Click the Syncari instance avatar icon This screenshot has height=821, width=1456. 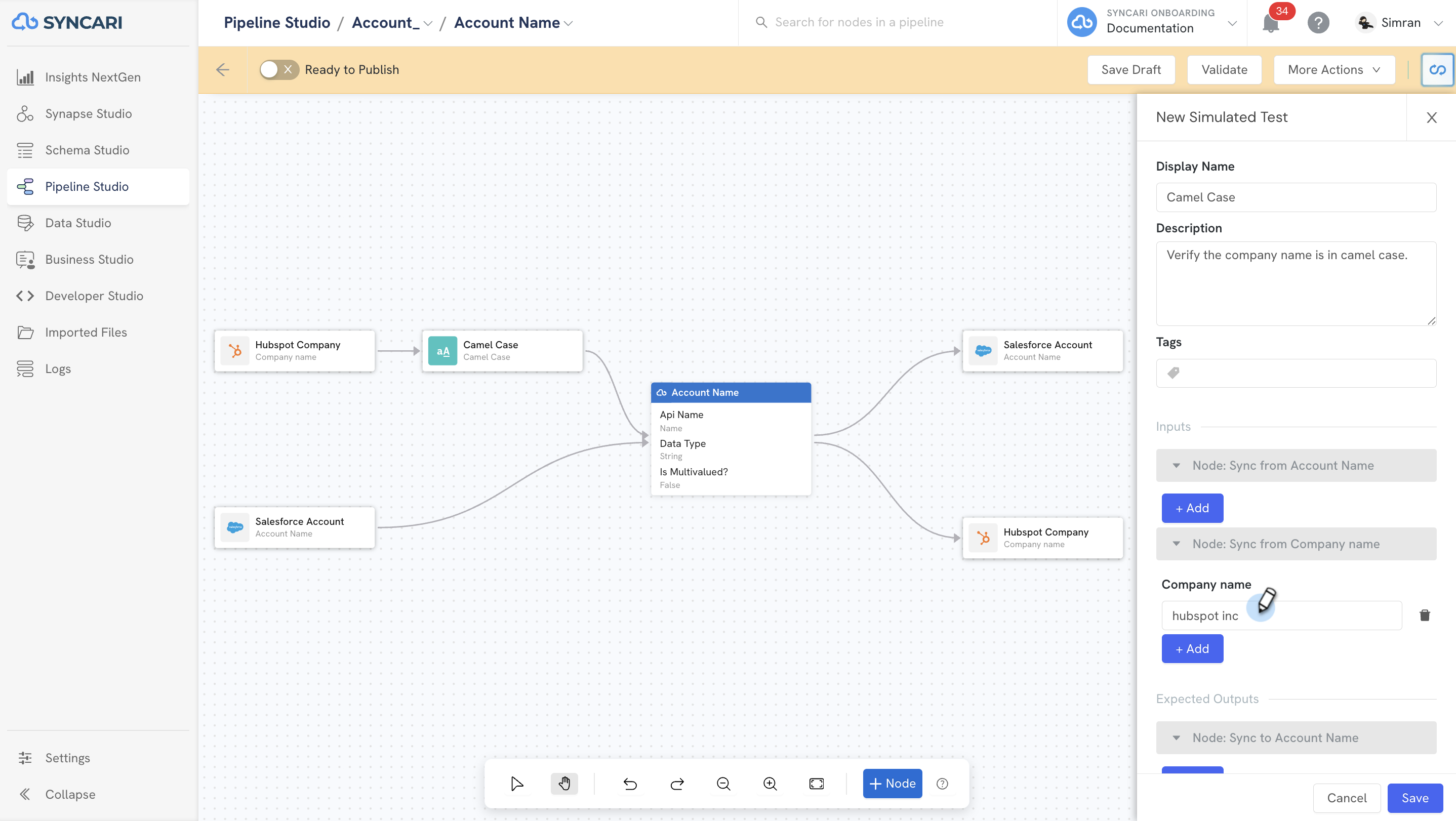coord(1082,22)
